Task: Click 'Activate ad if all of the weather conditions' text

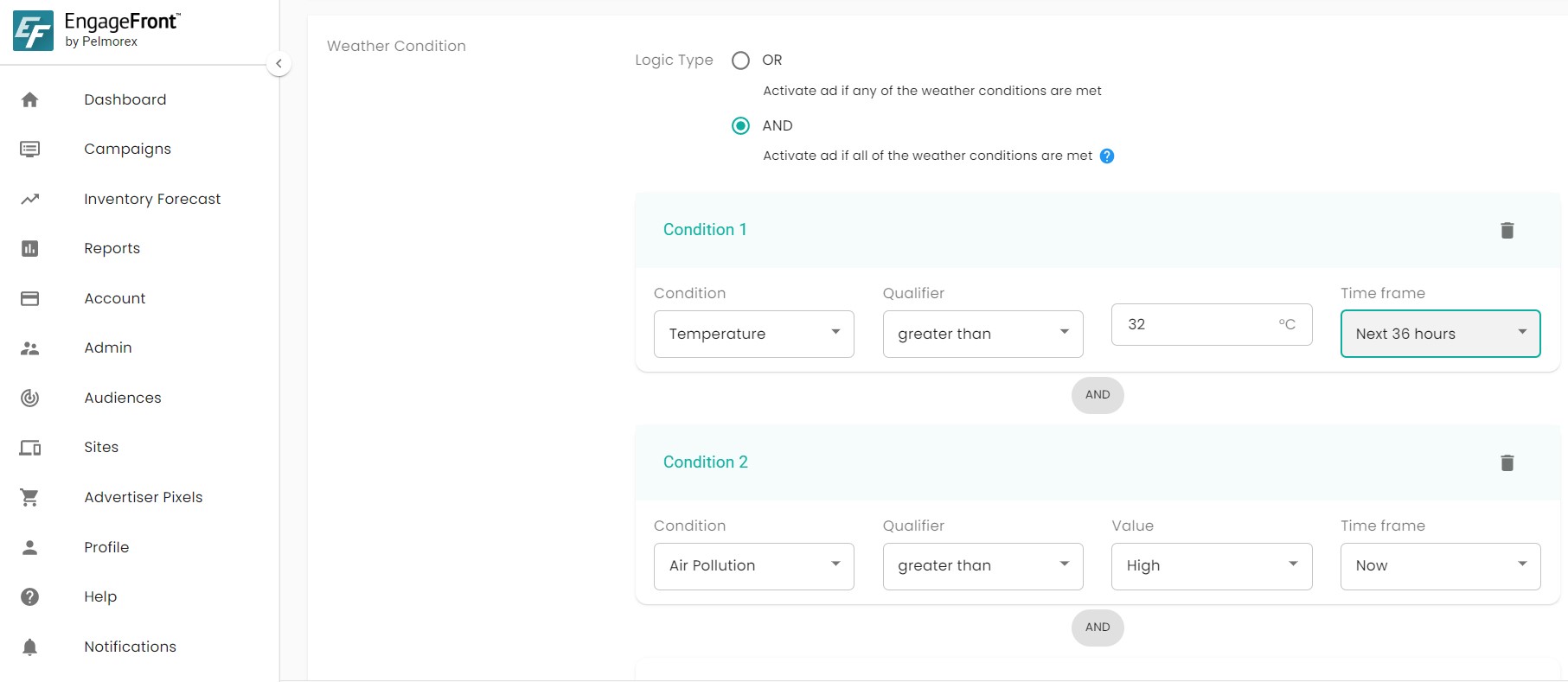Action: point(927,156)
